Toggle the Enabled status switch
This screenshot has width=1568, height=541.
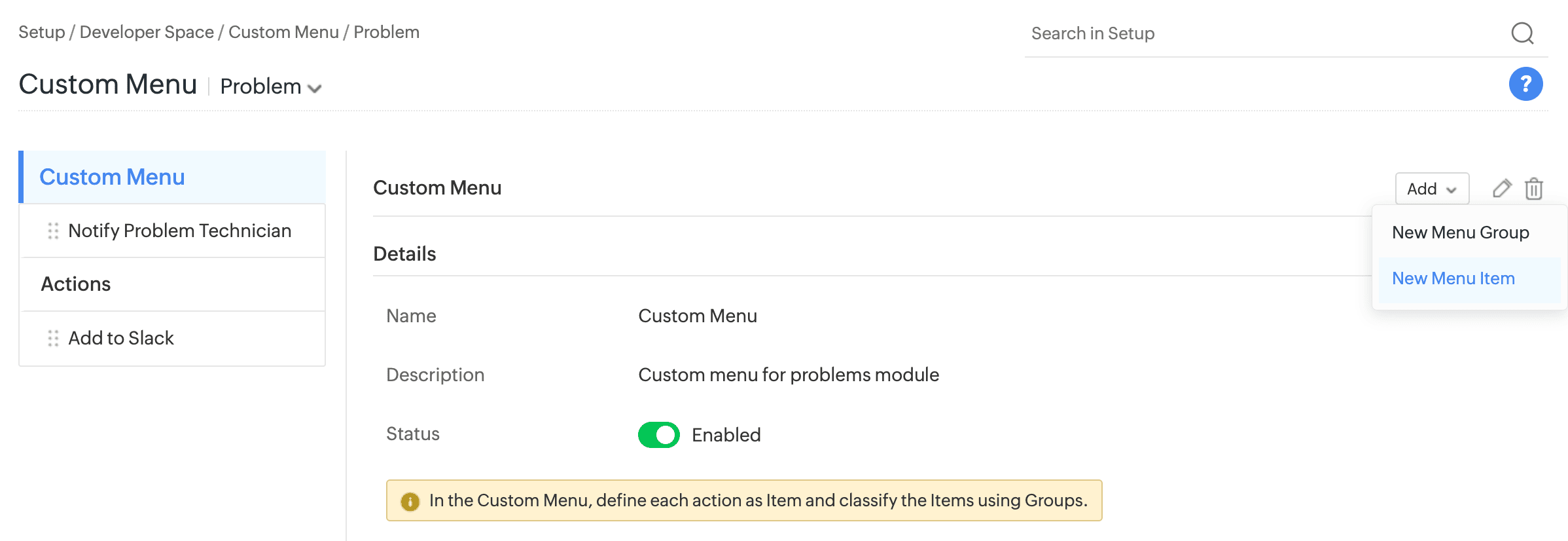(x=659, y=435)
